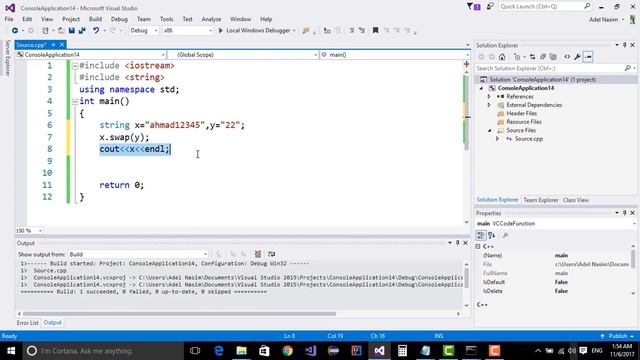Save the file with the Save icon
Screen dimensions: 640x360
coord(71,31)
